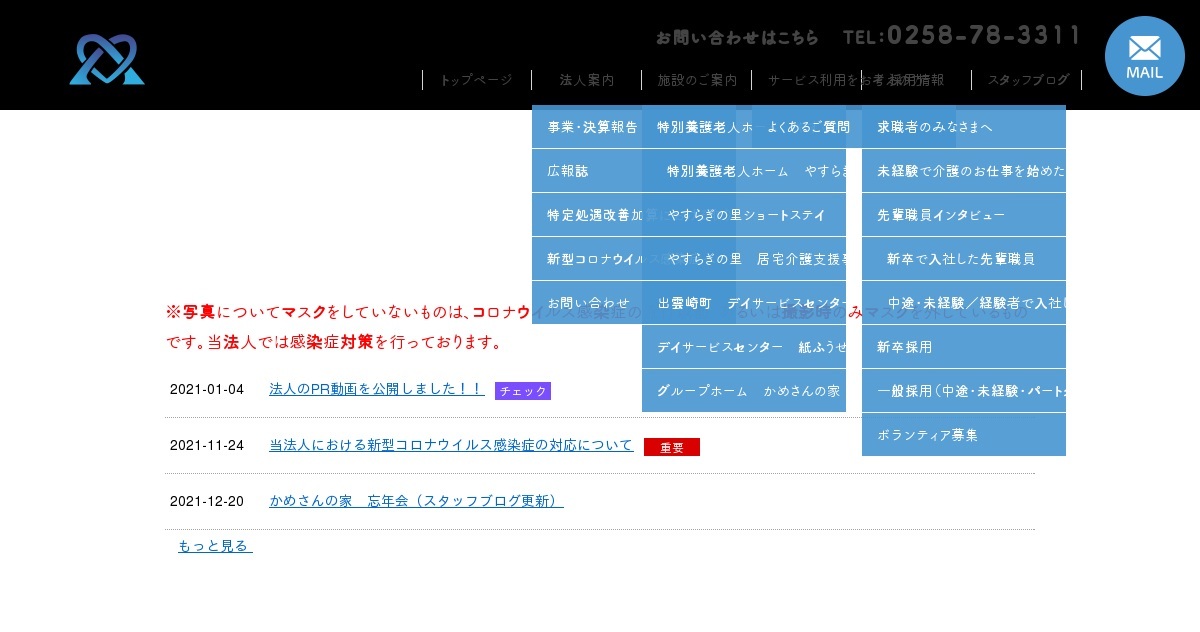
Task: Select 事業・決算報告 from dropdown
Action: (x=587, y=127)
